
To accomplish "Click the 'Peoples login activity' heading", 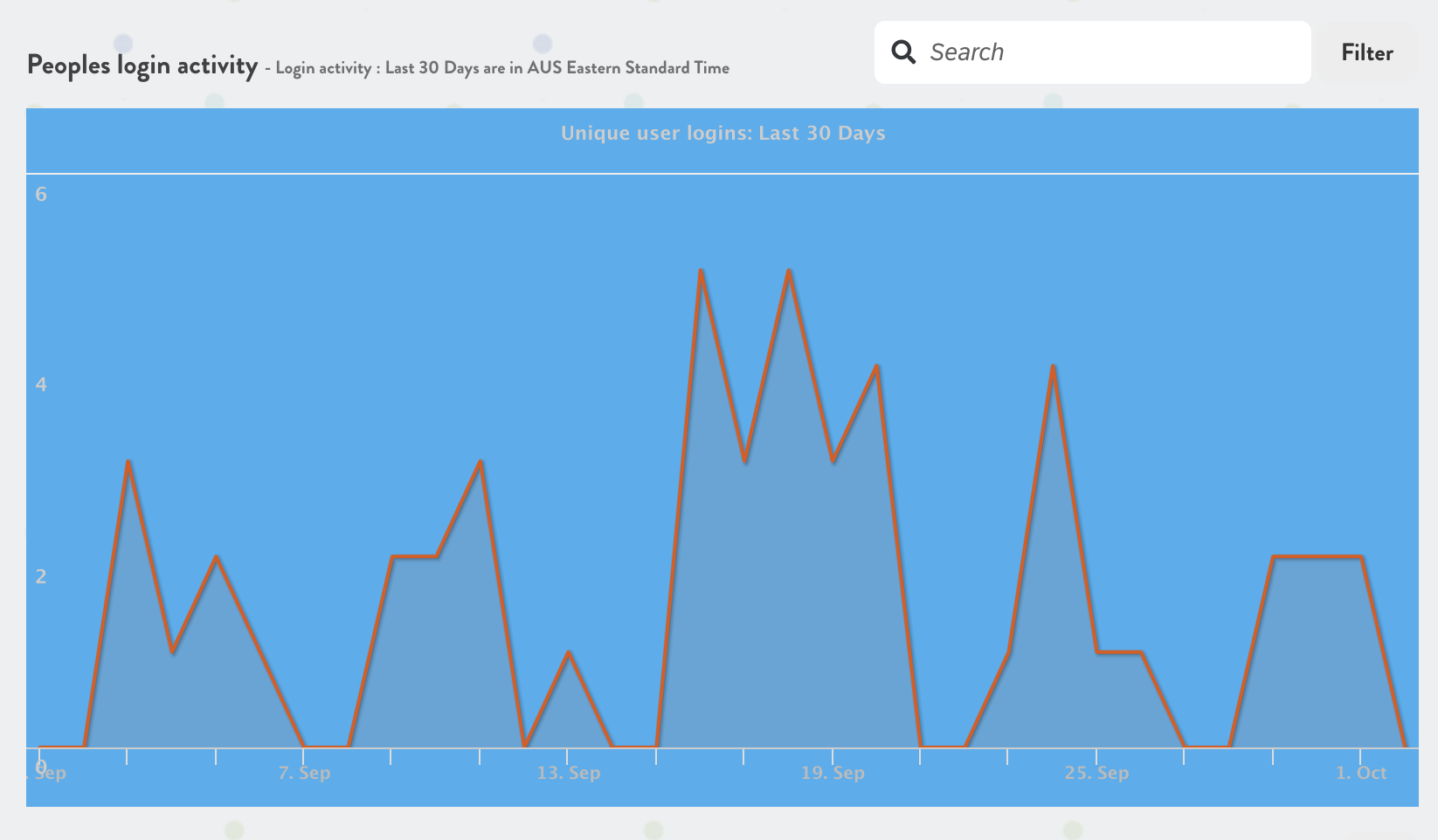I will click(142, 65).
